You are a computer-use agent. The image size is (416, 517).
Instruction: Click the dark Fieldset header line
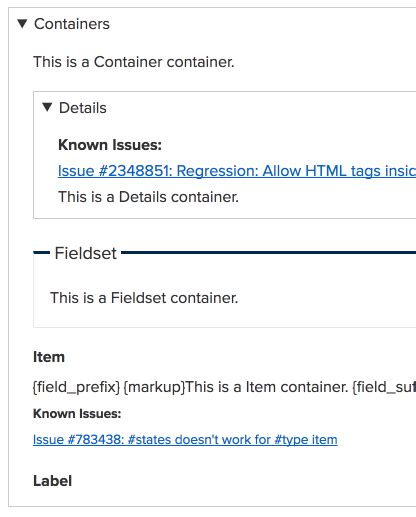[x=269, y=253]
